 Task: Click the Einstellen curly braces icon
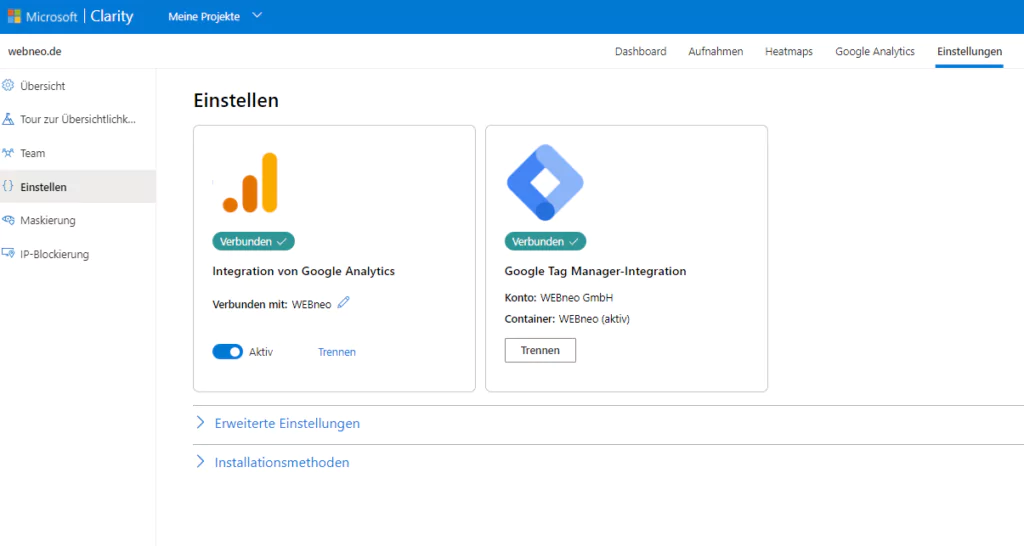[8, 186]
